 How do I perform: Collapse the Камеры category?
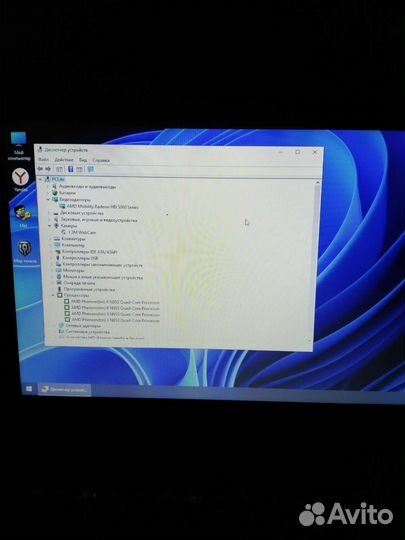click(50, 226)
